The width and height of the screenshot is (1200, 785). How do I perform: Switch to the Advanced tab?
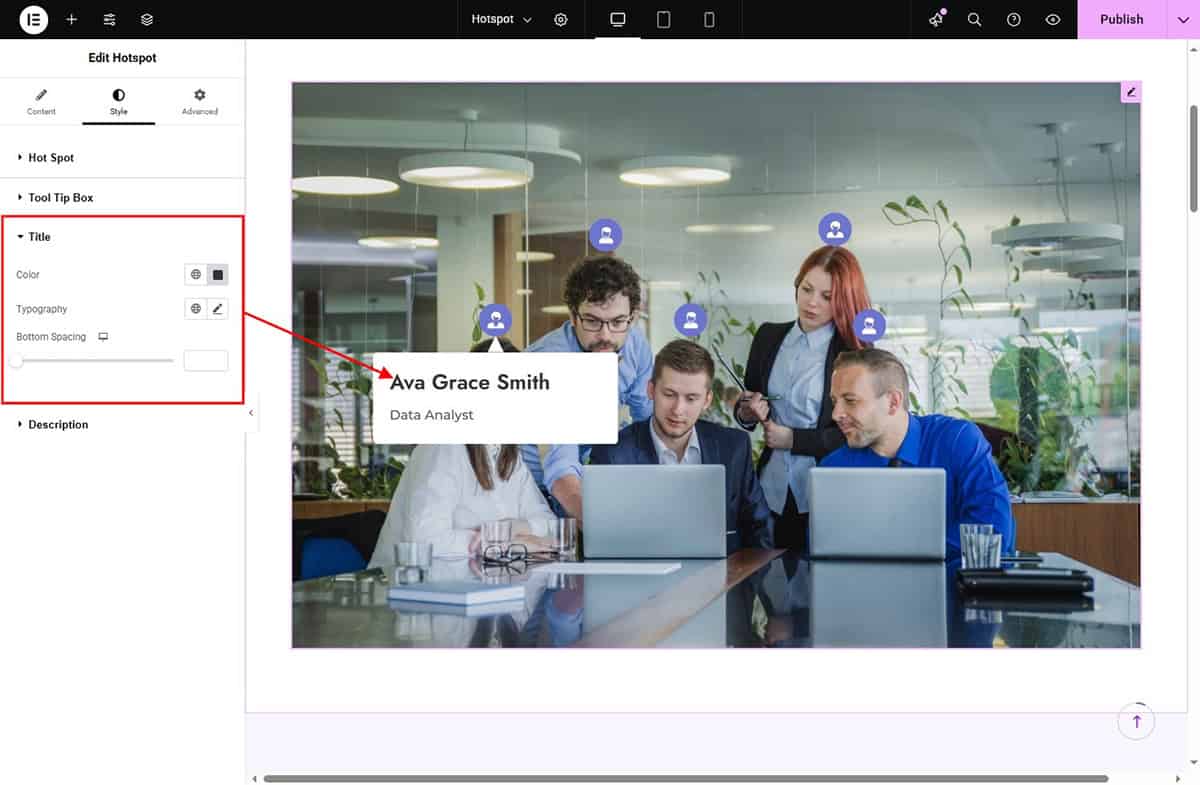199,102
